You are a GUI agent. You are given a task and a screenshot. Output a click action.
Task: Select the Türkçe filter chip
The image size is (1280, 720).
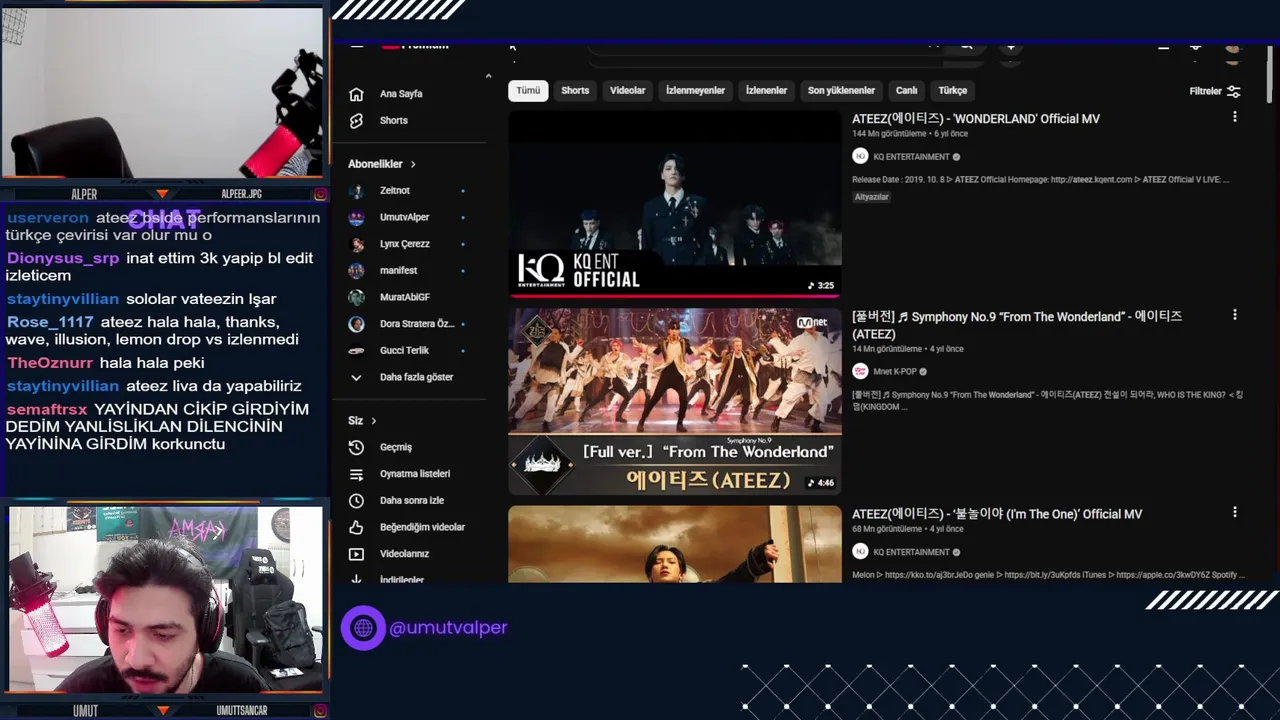(x=952, y=90)
